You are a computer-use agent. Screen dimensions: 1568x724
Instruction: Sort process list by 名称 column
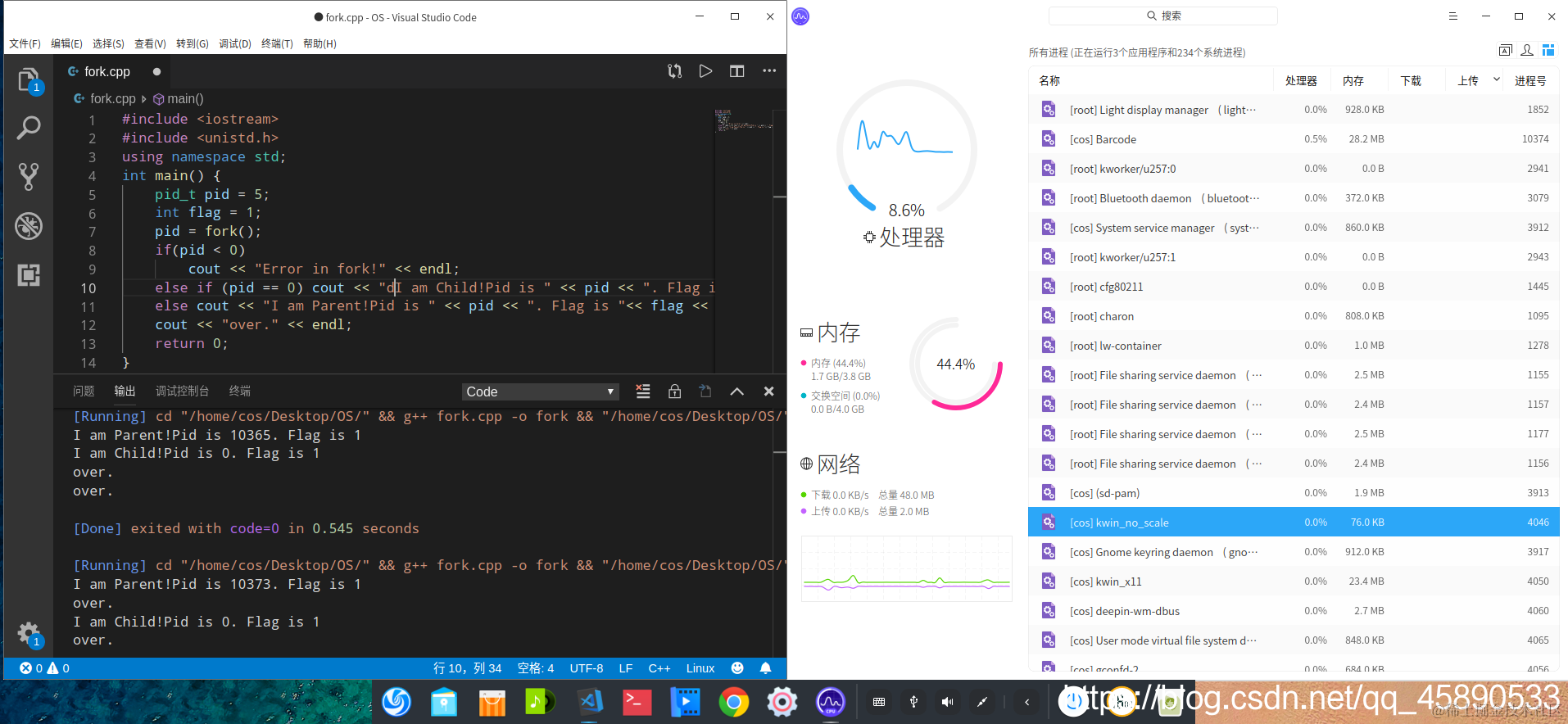(1151, 80)
